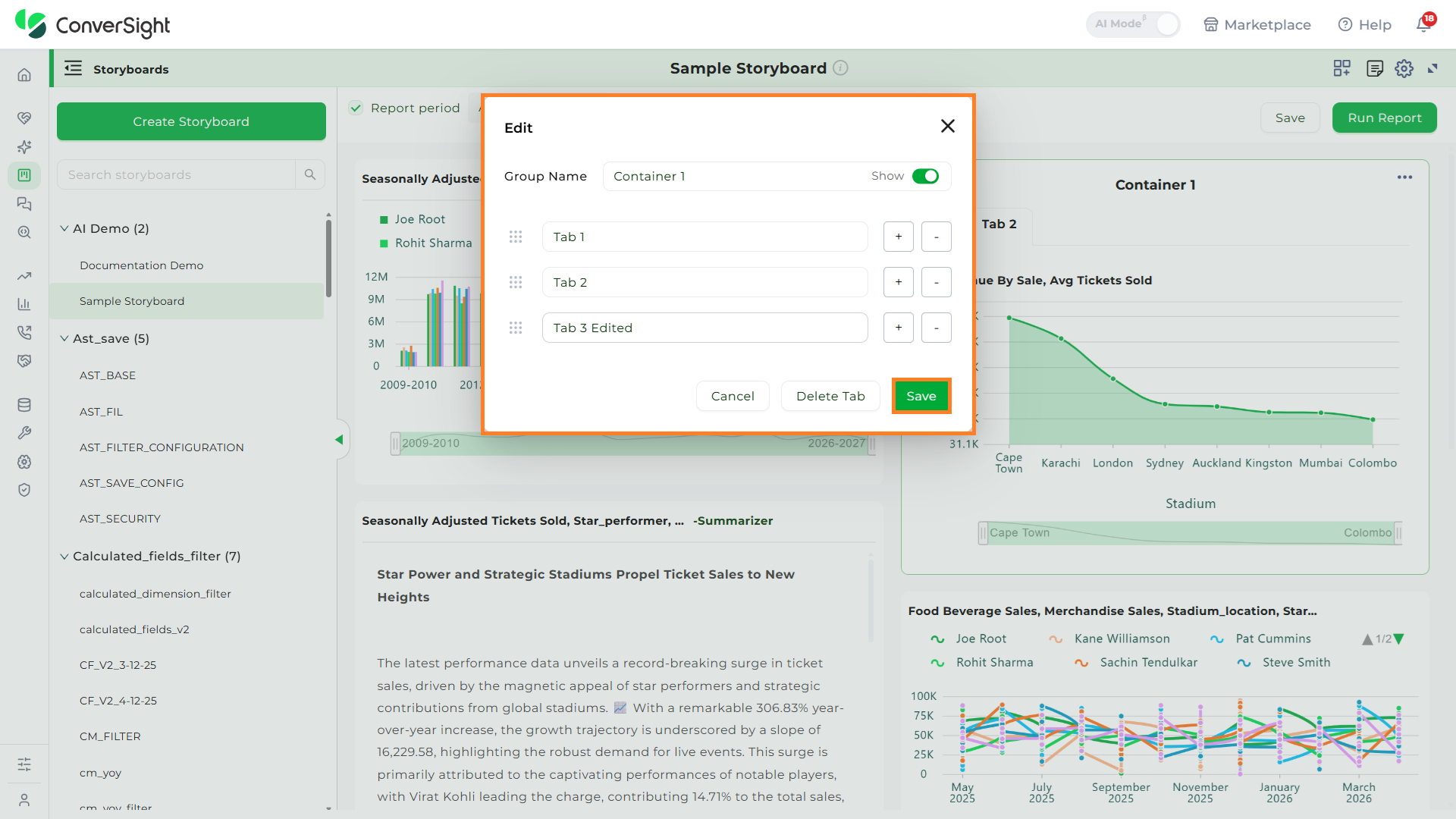Screen dimensions: 1456x819
Task: Collapse fullscreen arrows icon in header
Action: coord(1432,69)
